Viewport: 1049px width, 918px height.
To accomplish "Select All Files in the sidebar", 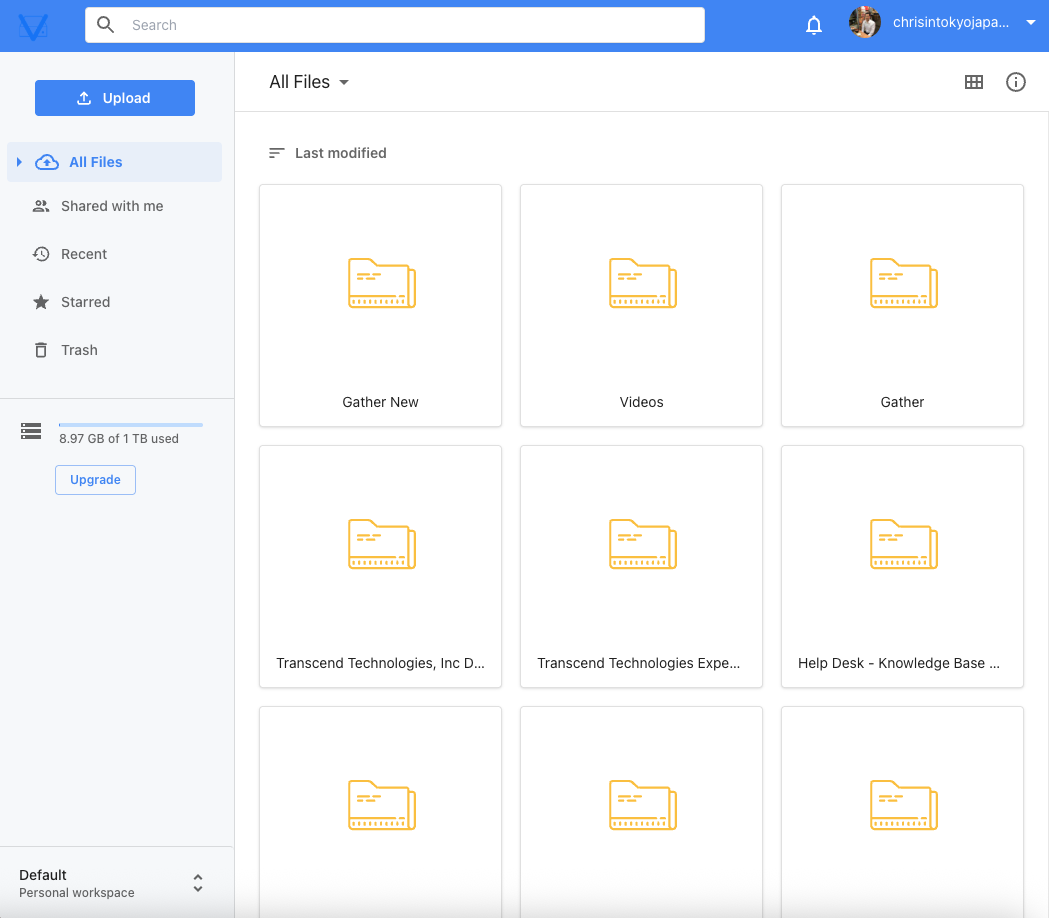I will (114, 162).
